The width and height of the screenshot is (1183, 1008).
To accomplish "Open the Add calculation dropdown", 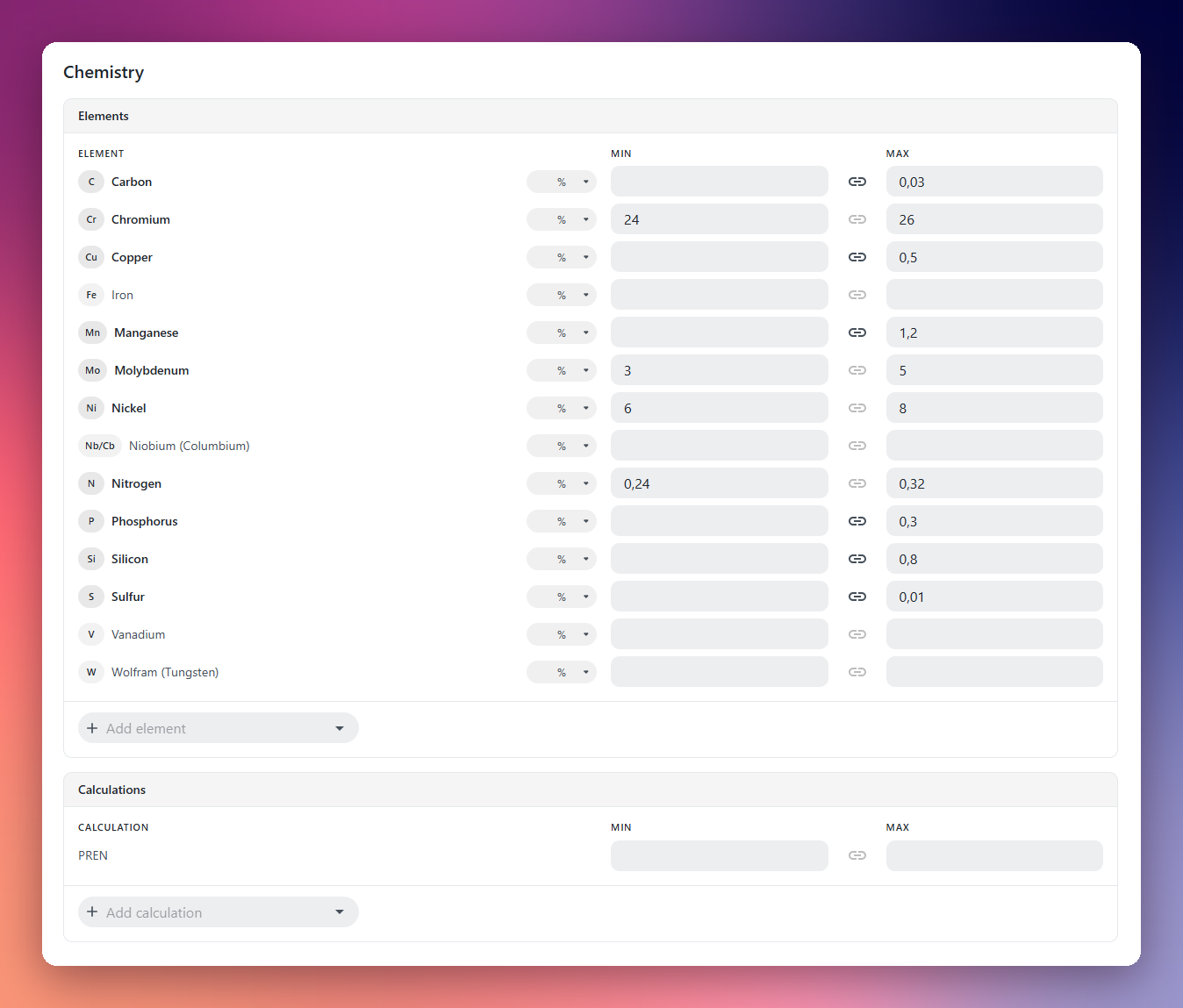I will click(x=219, y=912).
